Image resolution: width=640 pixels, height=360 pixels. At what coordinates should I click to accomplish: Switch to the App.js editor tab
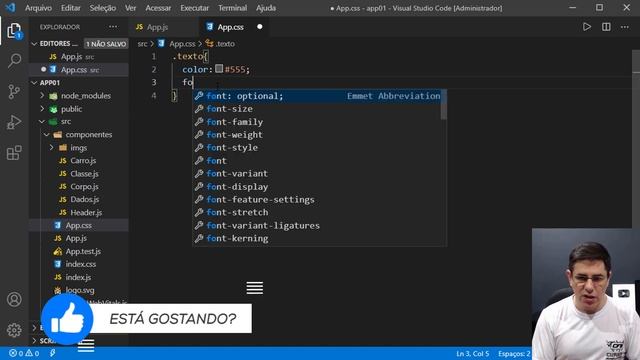157,27
